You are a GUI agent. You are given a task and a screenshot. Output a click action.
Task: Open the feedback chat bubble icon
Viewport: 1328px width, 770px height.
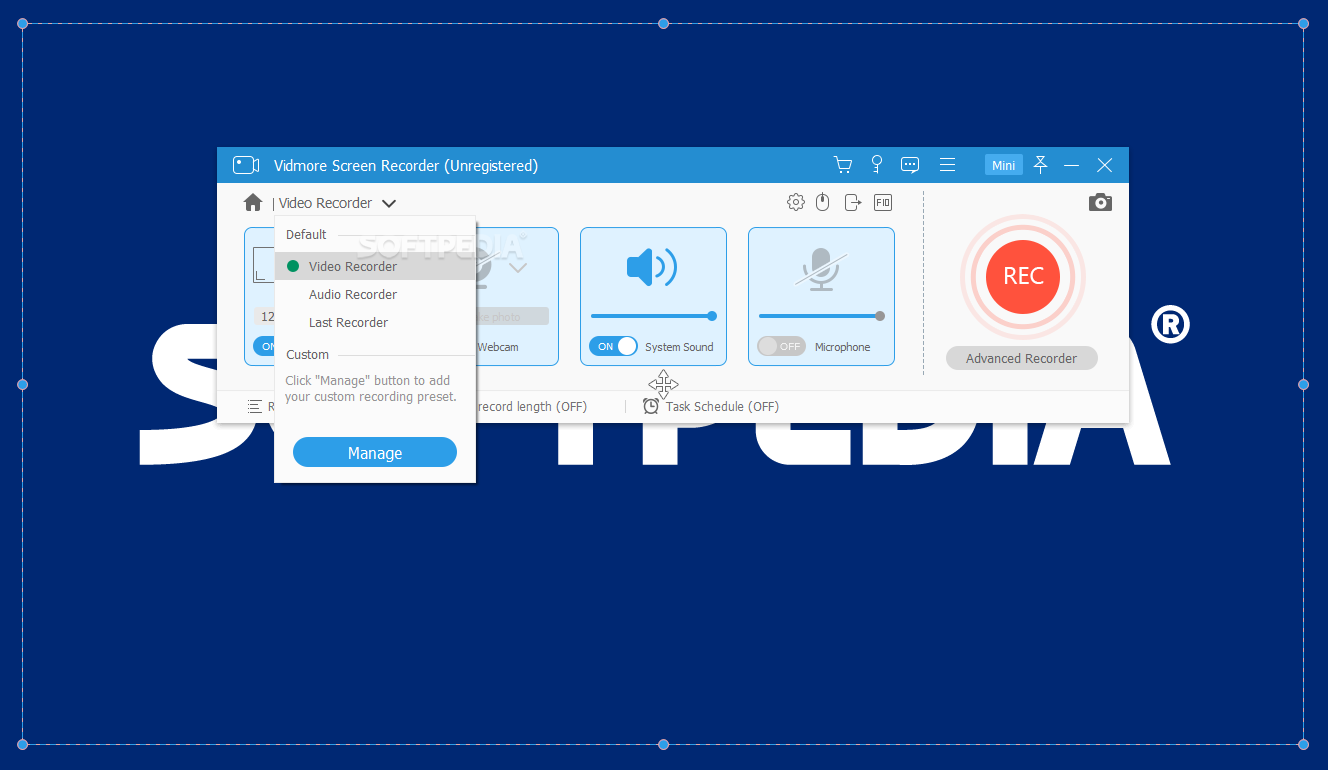(x=910, y=165)
